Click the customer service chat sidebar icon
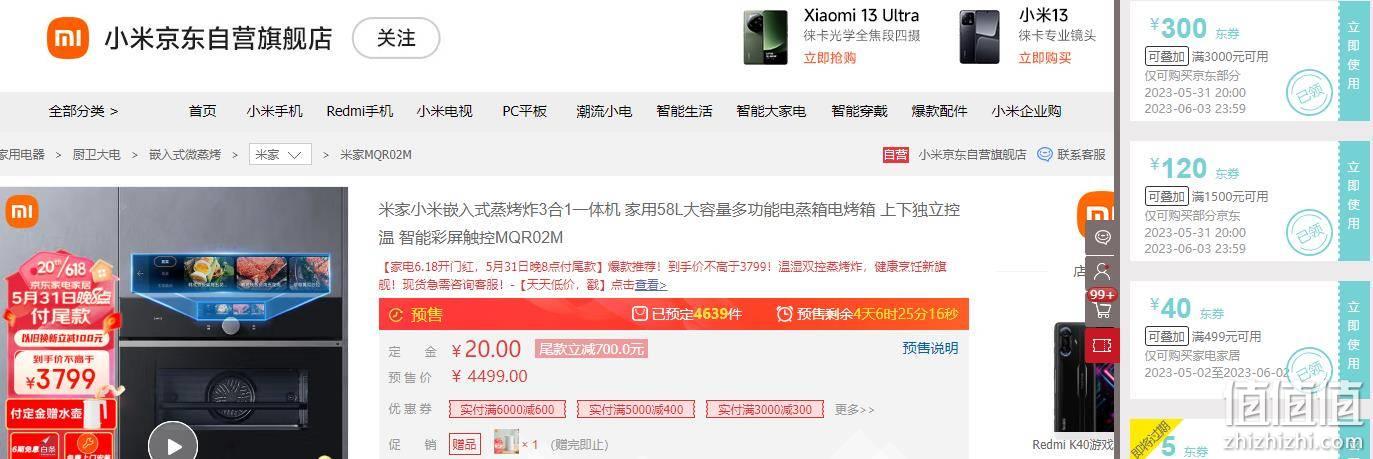Image resolution: width=1373 pixels, height=459 pixels. click(x=1102, y=238)
